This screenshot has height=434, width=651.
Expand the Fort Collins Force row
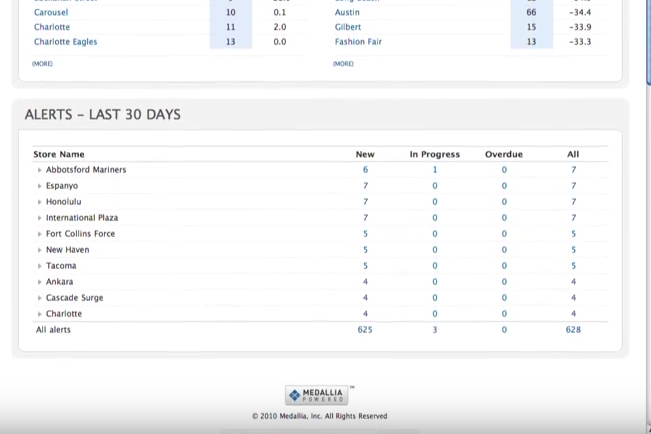40,234
